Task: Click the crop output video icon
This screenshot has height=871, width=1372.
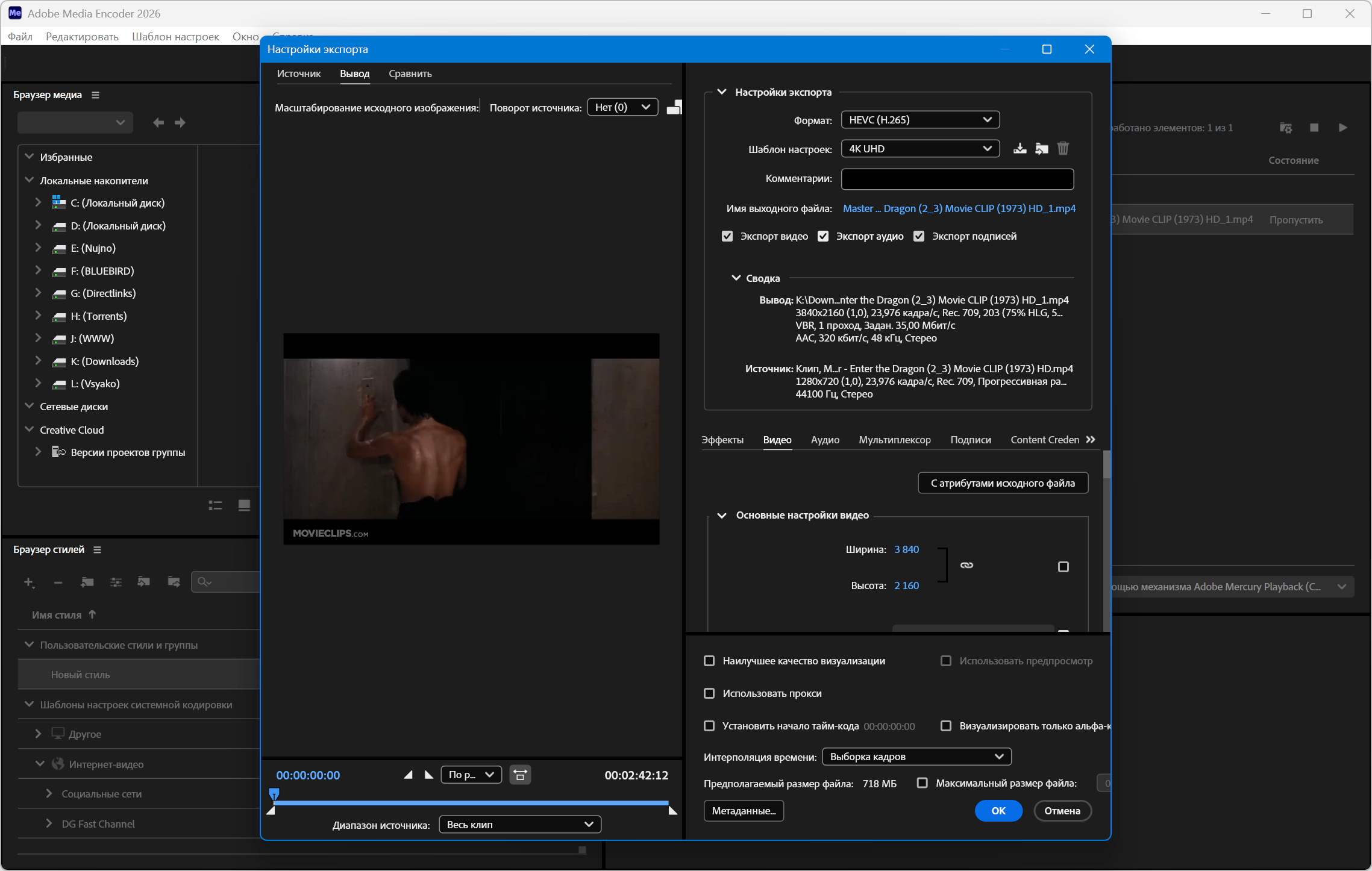Action: pos(674,107)
